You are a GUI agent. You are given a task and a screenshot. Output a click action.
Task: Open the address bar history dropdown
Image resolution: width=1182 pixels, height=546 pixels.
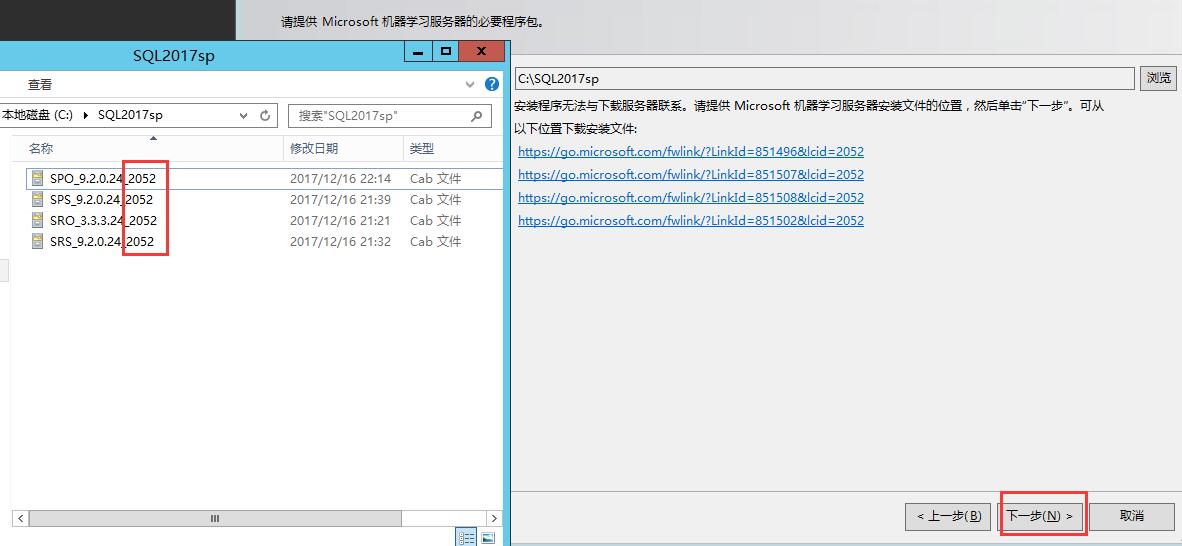(x=244, y=115)
